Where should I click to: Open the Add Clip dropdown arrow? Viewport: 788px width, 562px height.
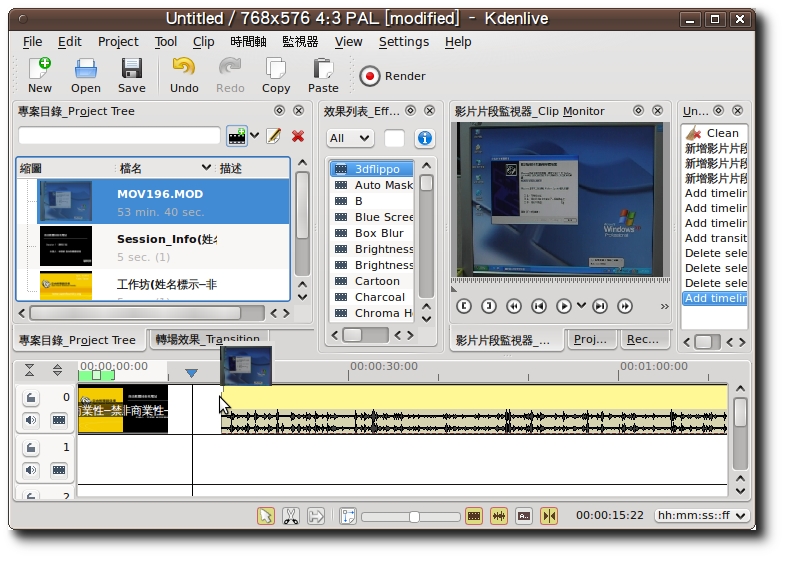[254, 136]
